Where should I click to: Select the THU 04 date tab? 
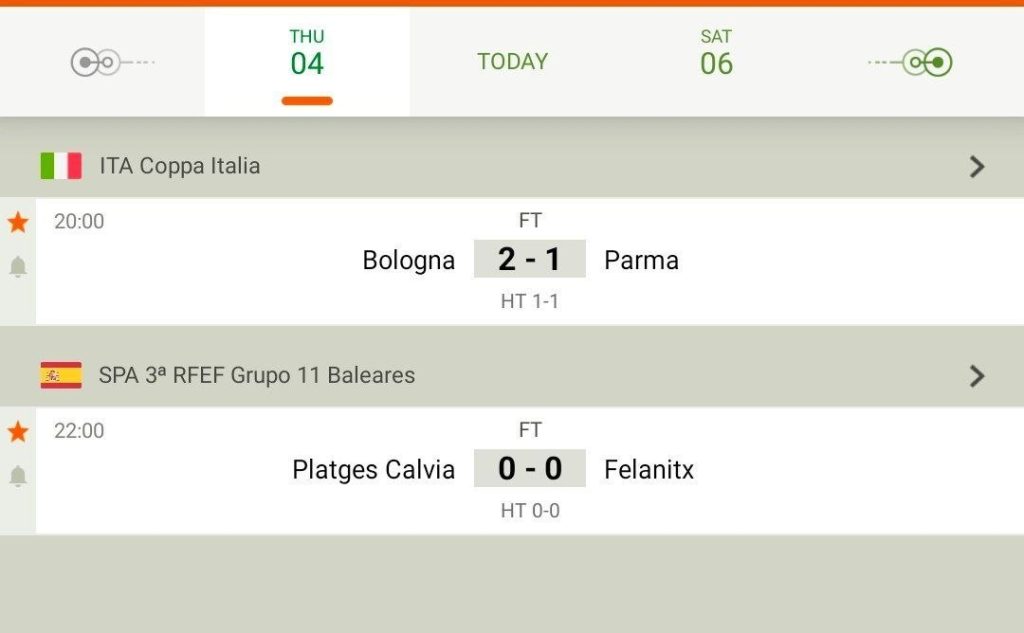(307, 55)
